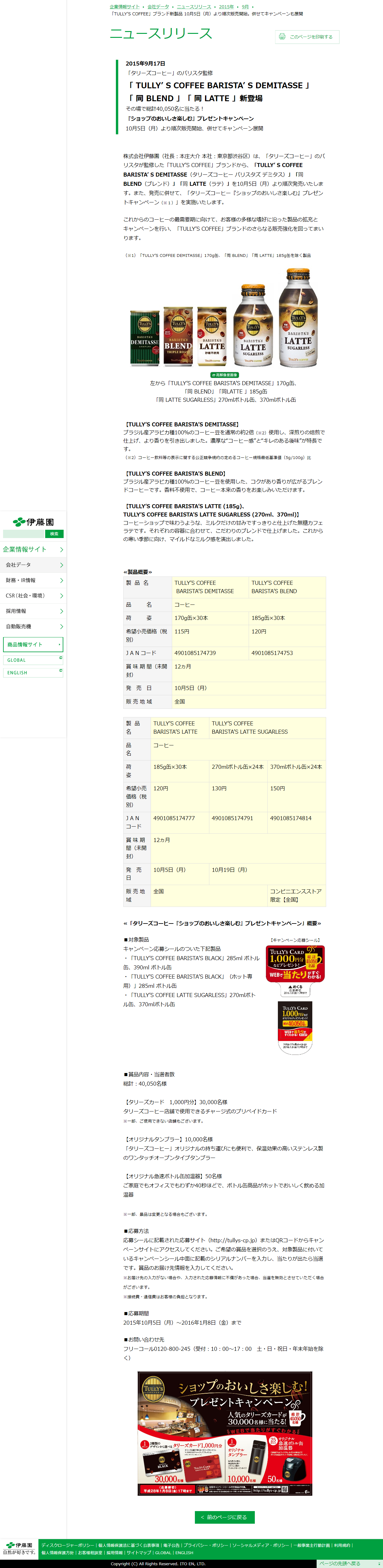
Task: Open 利用規約 in the footer
Action: [x=342, y=1545]
